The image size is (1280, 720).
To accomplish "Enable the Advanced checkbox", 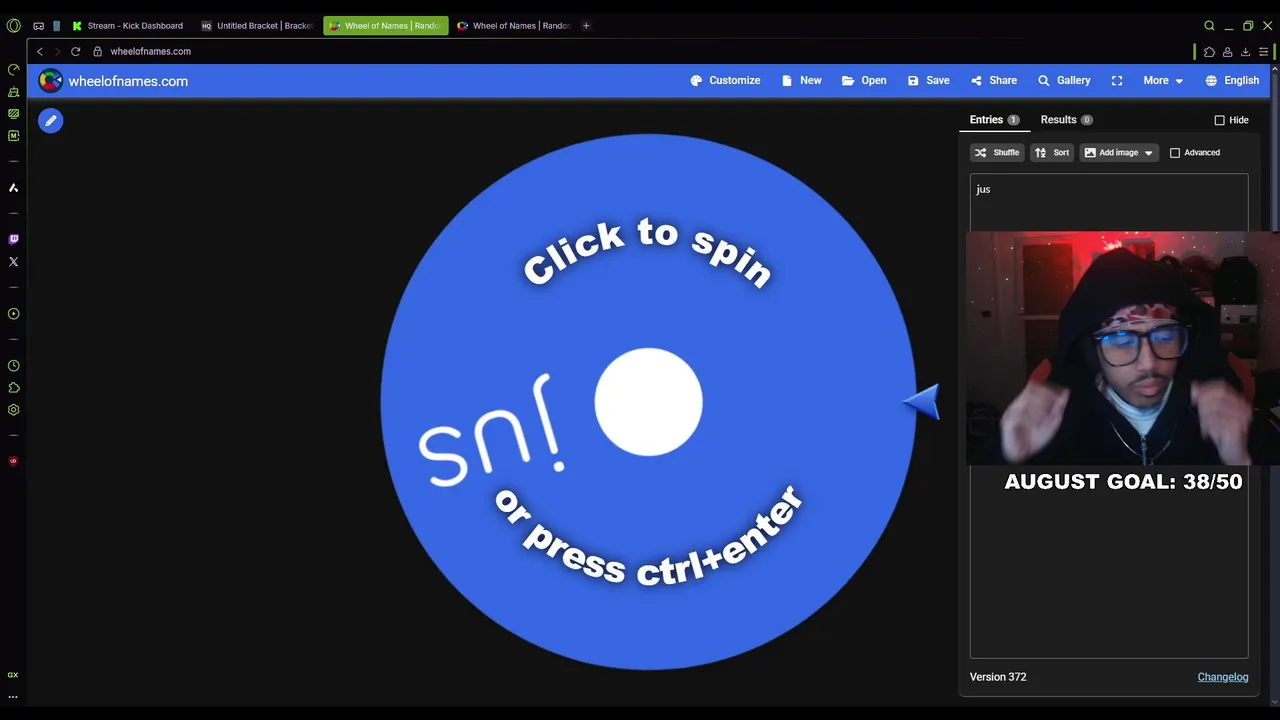I will [1175, 153].
